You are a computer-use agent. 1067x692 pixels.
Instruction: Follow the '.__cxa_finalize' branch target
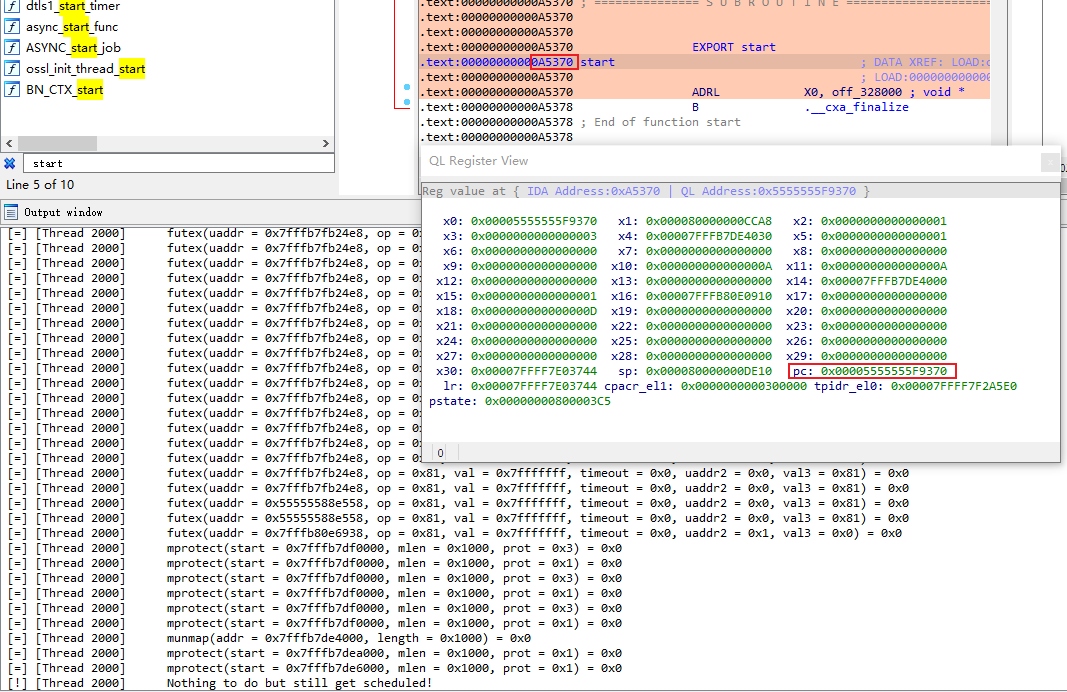coord(856,107)
